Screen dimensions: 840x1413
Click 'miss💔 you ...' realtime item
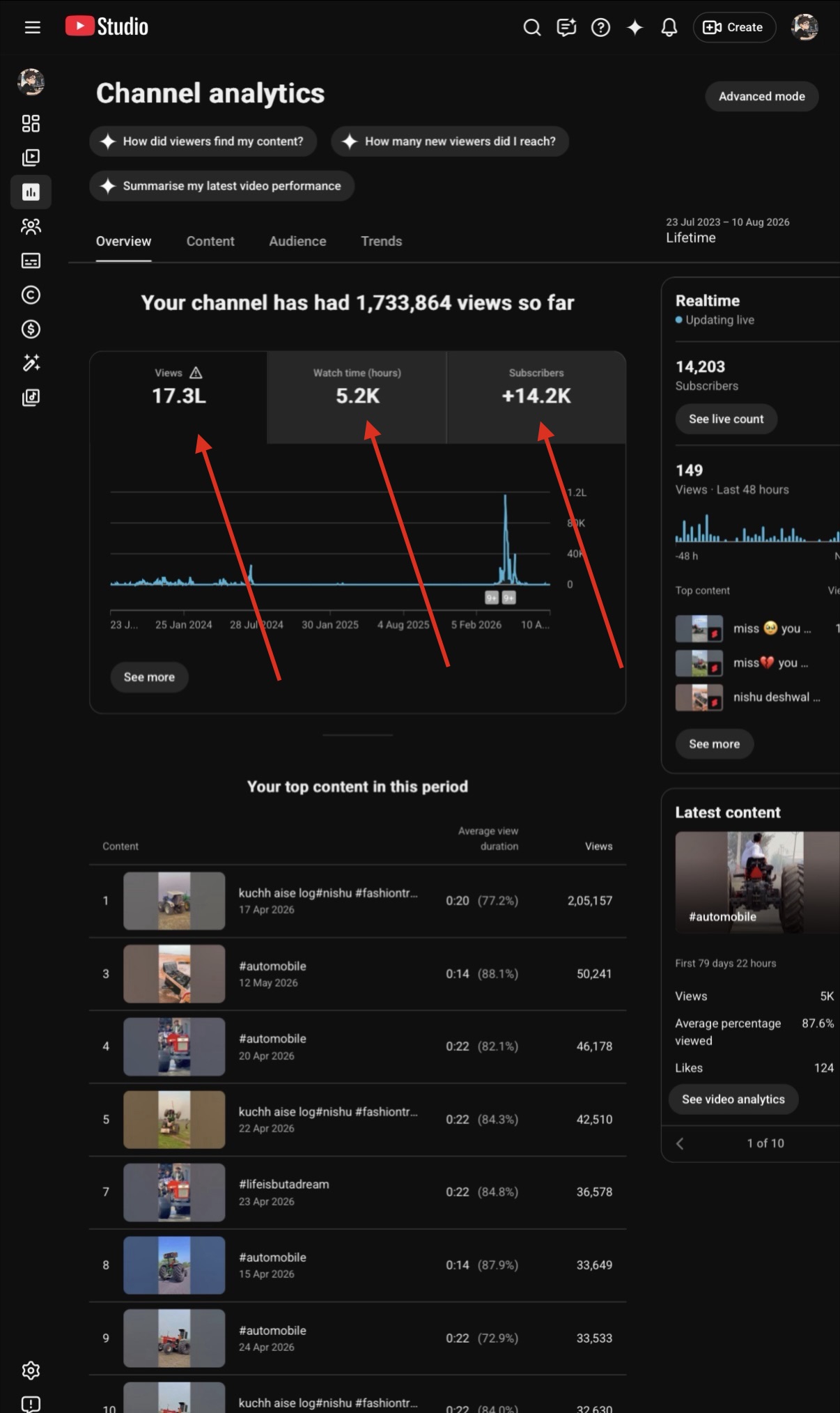[770, 663]
